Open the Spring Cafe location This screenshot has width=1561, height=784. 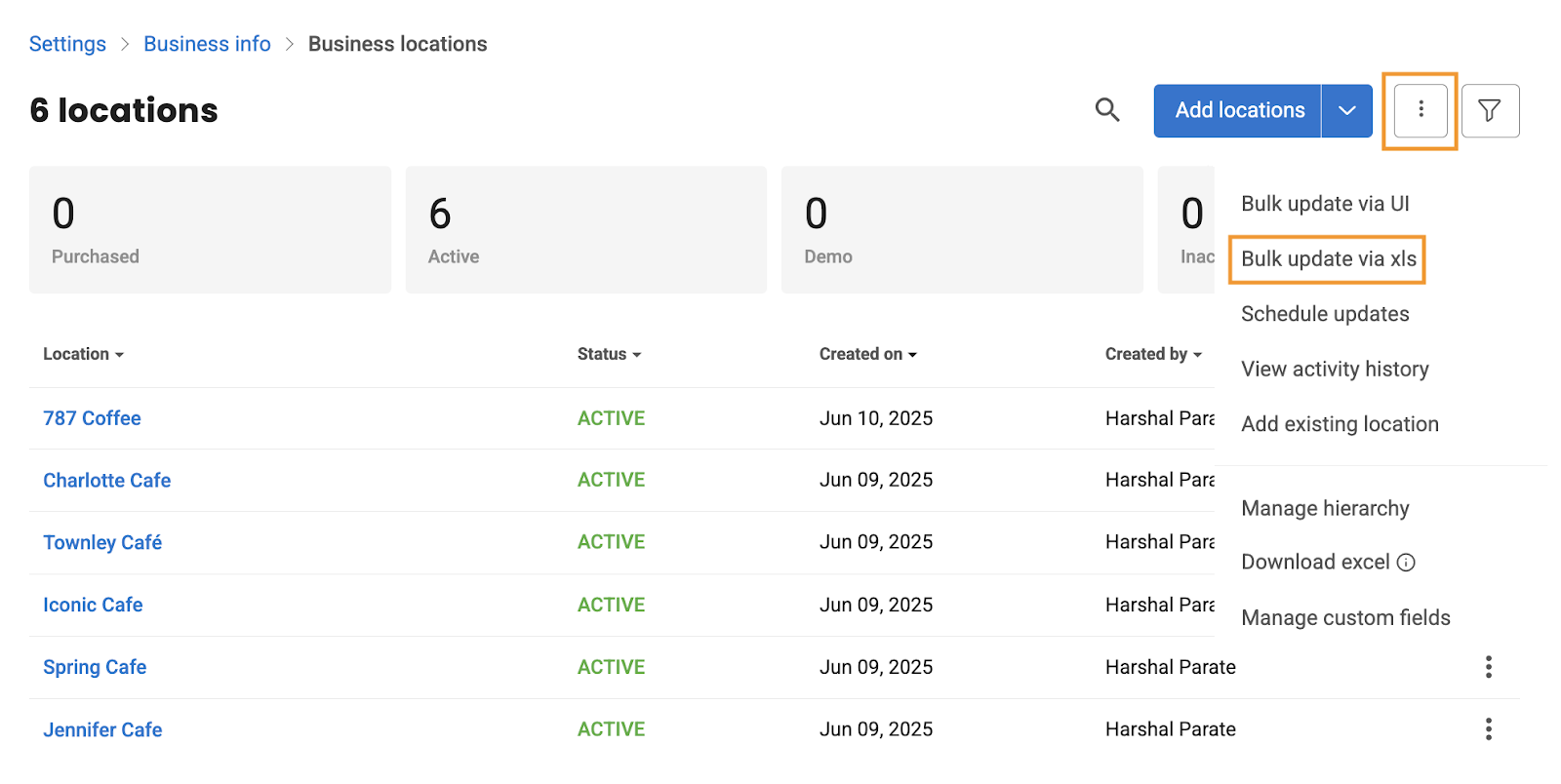click(x=95, y=668)
